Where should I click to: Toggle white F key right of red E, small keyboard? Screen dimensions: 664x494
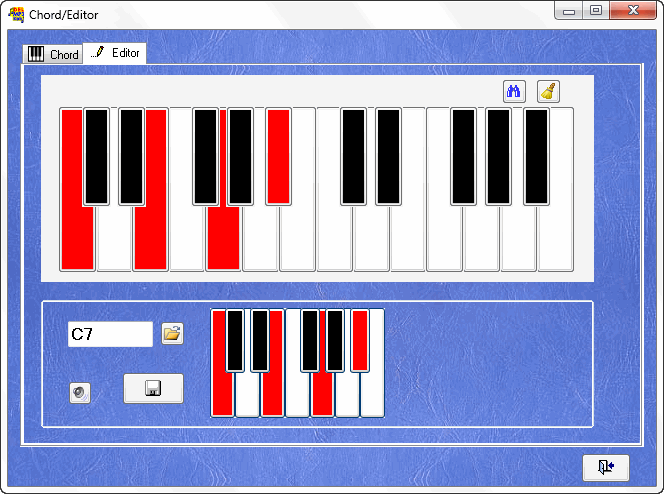[x=297, y=396]
